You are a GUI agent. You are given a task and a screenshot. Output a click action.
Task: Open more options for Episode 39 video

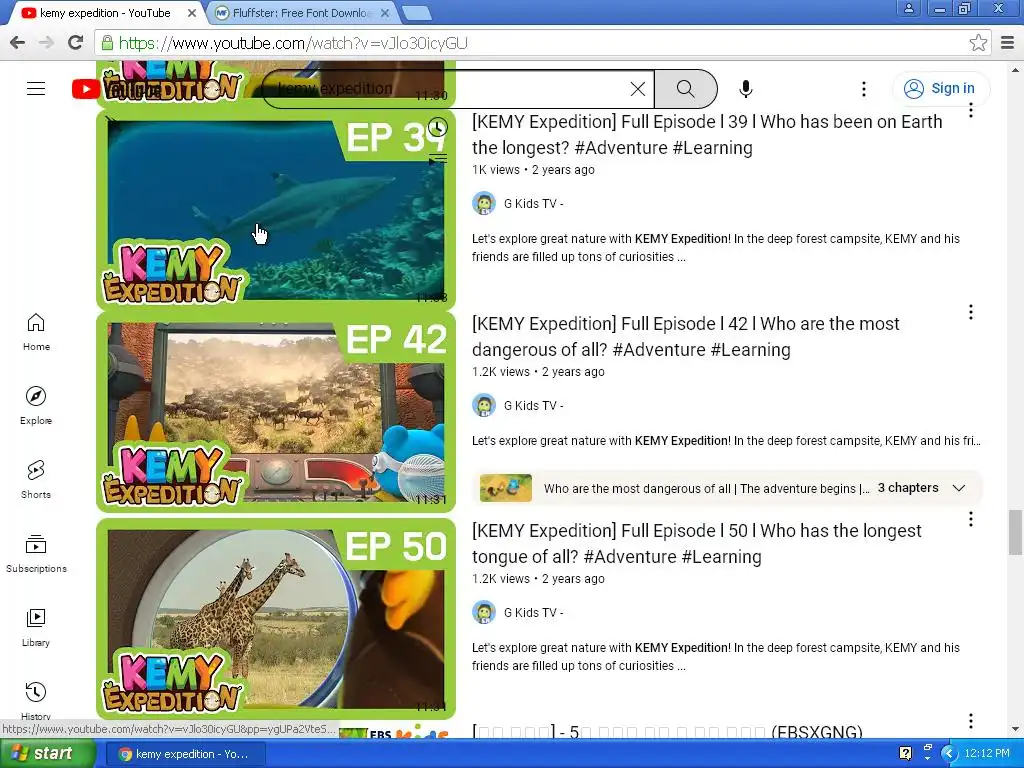[x=970, y=110]
